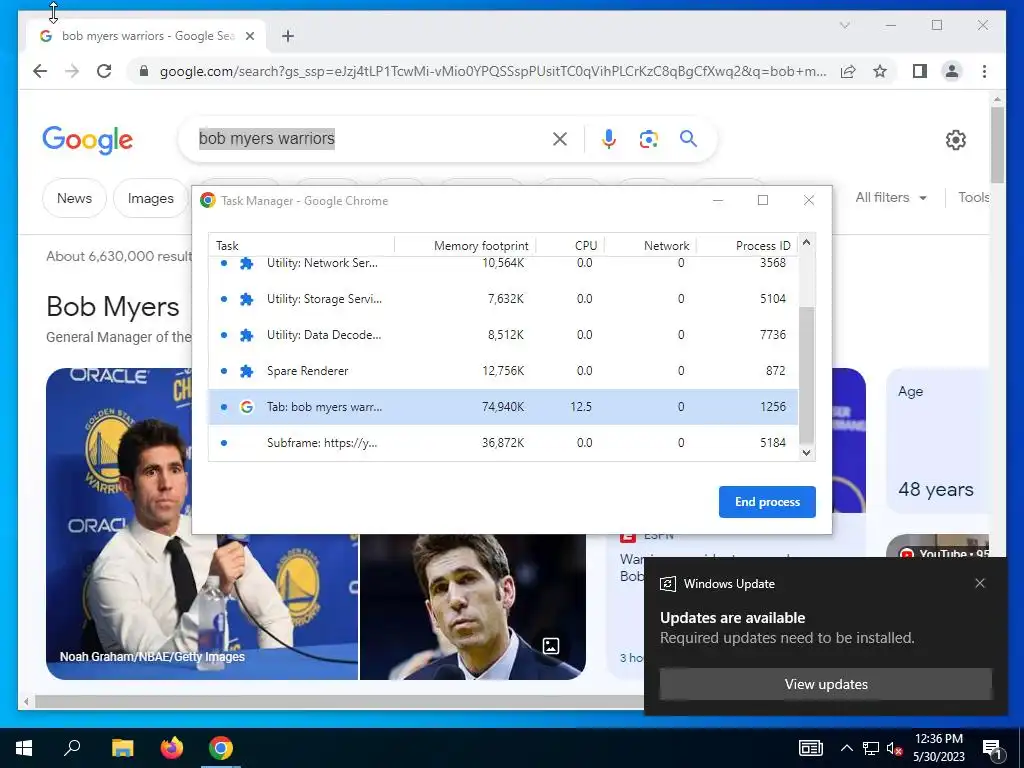Select the Spare Renderer row
This screenshot has width=1024, height=768.
click(x=504, y=371)
